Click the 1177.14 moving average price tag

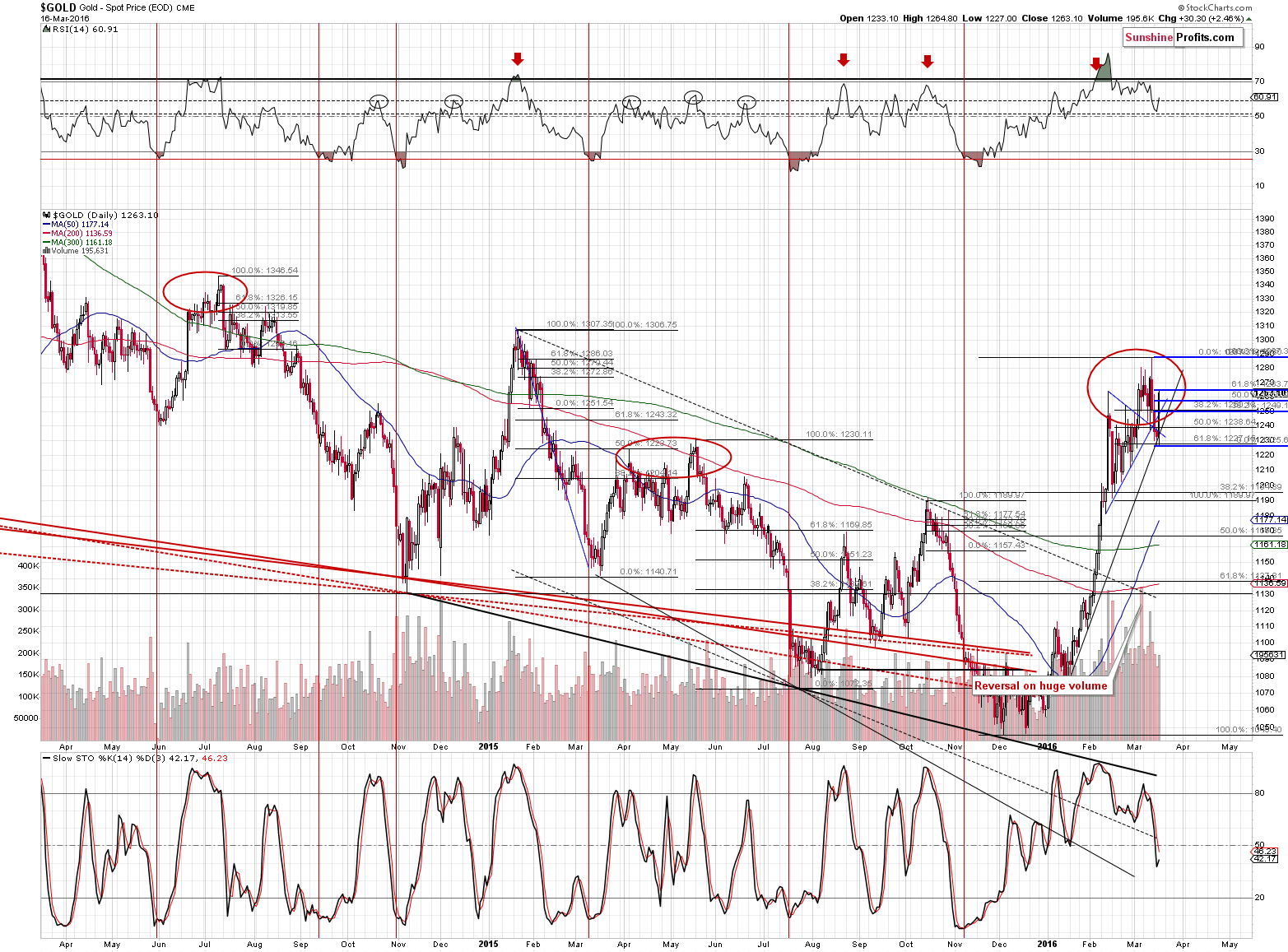click(1268, 519)
